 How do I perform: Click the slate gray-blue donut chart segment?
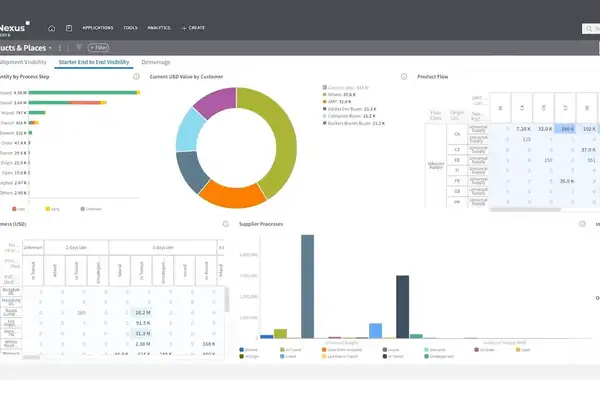(x=192, y=171)
